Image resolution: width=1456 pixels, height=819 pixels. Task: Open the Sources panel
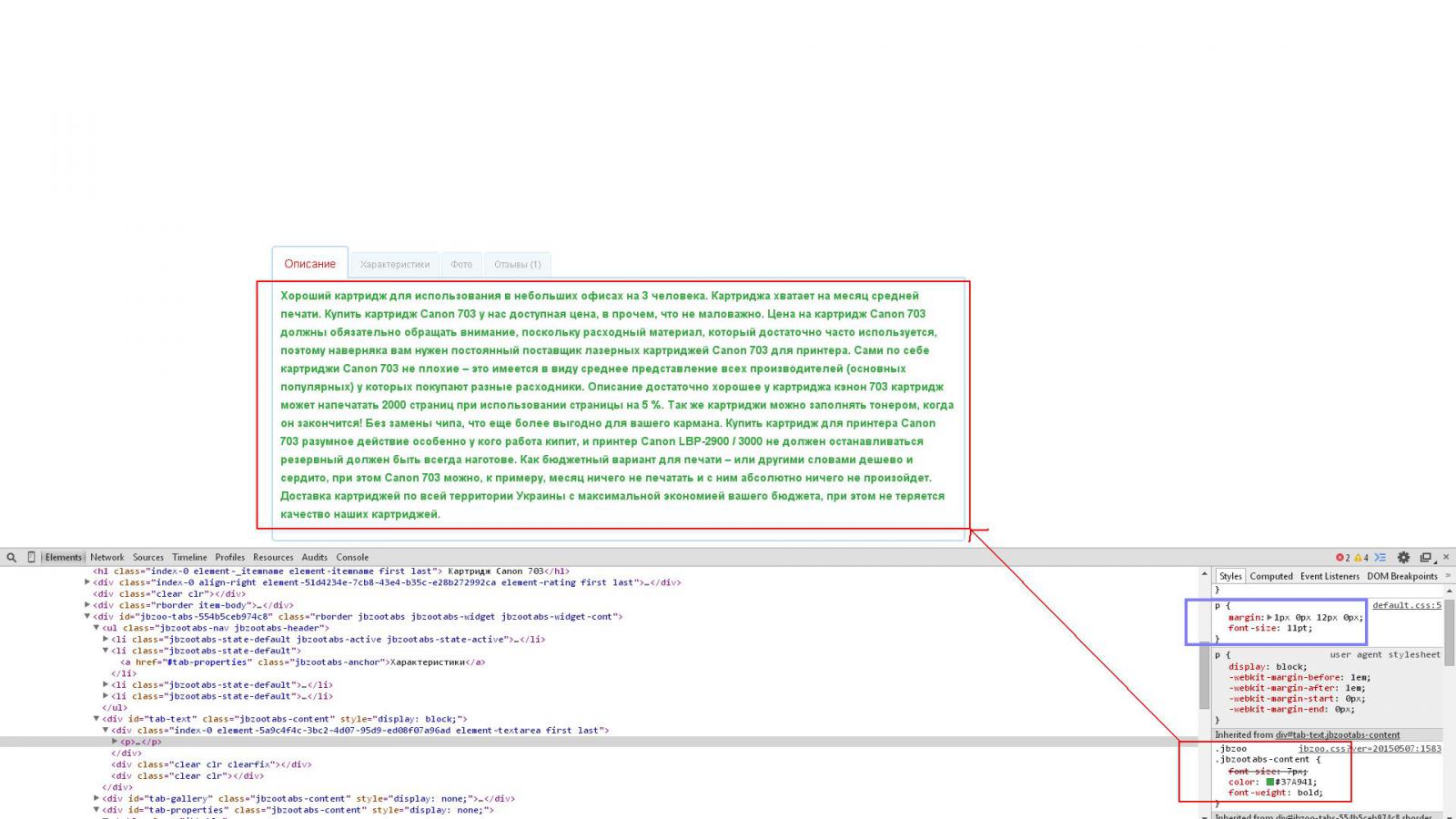148,557
